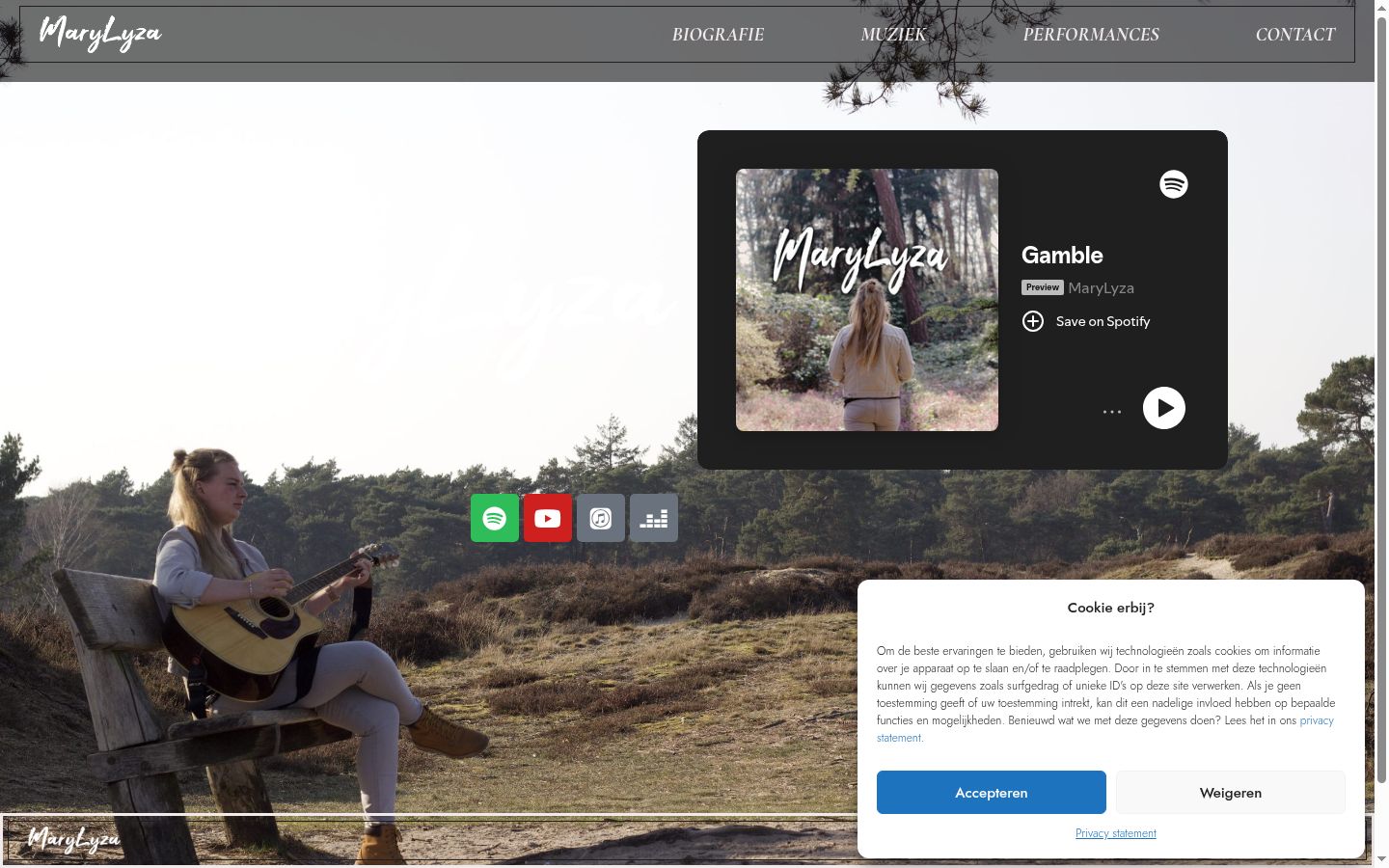The height and width of the screenshot is (868, 1389).
Task: Click the Gamble song title
Action: click(x=1062, y=256)
